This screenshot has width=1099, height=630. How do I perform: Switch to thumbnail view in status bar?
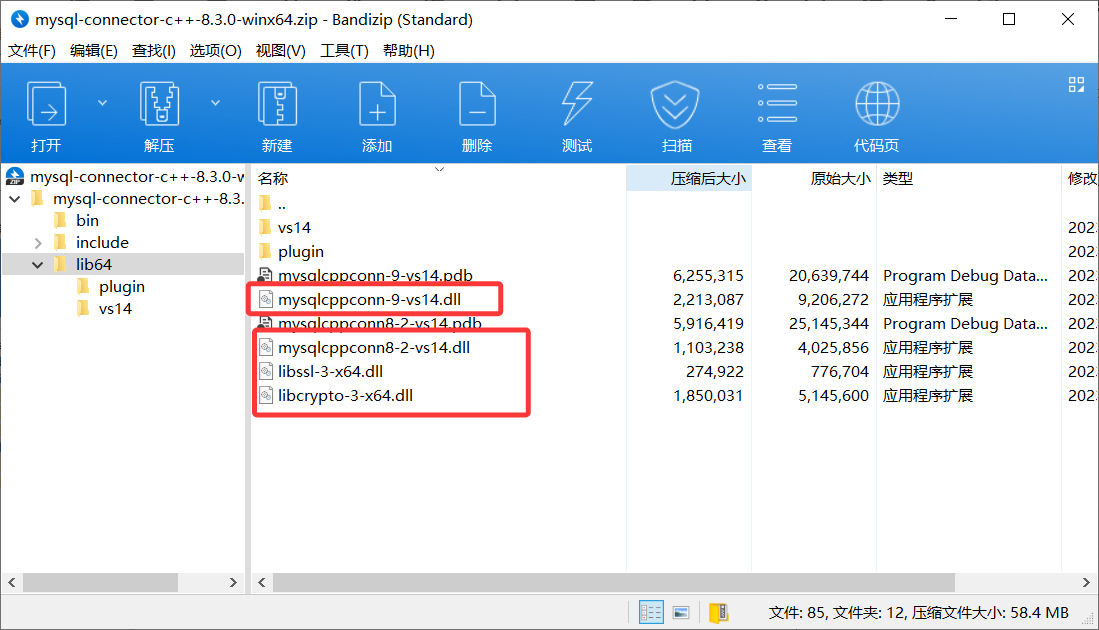(681, 612)
